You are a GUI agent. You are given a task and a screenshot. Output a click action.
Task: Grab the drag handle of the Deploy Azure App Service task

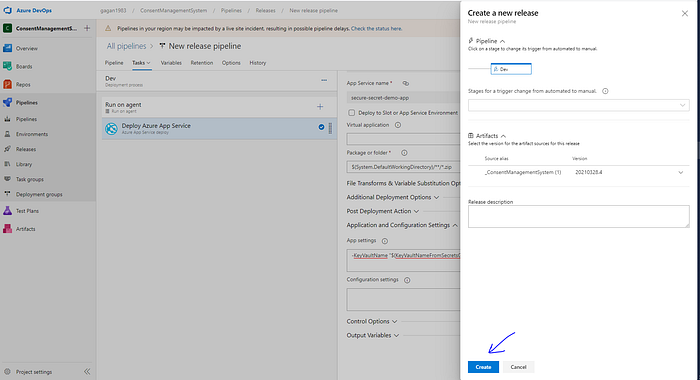330,128
